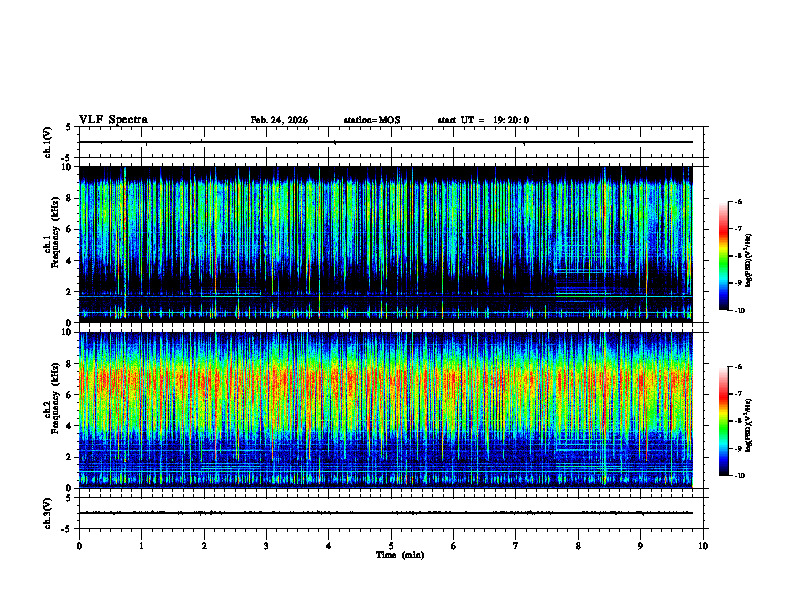This screenshot has height=612, width=792.
Task: Click inside the ch.1 spectrogram panel
Action: [x=385, y=244]
